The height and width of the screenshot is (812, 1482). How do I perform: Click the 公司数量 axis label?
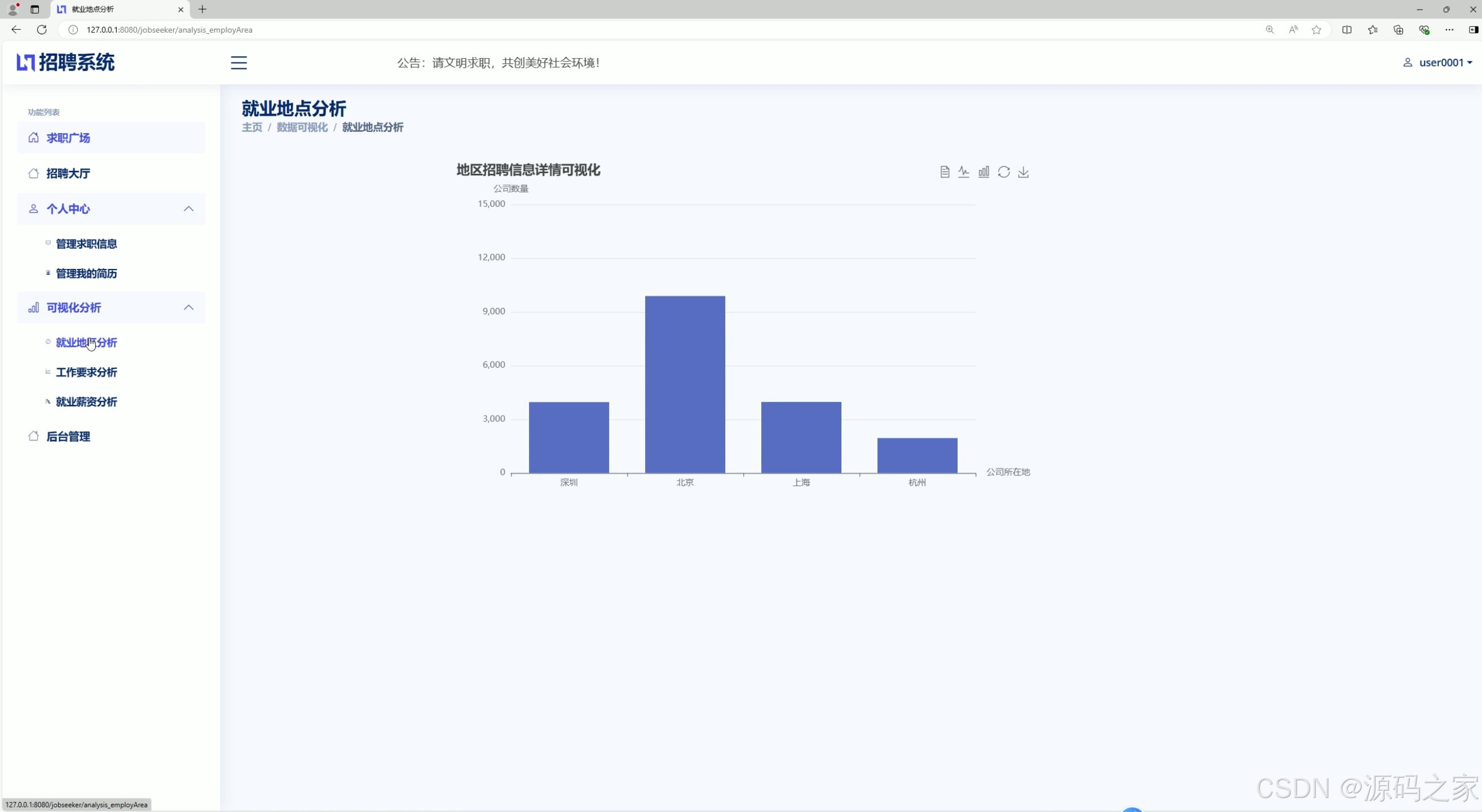[x=511, y=189]
